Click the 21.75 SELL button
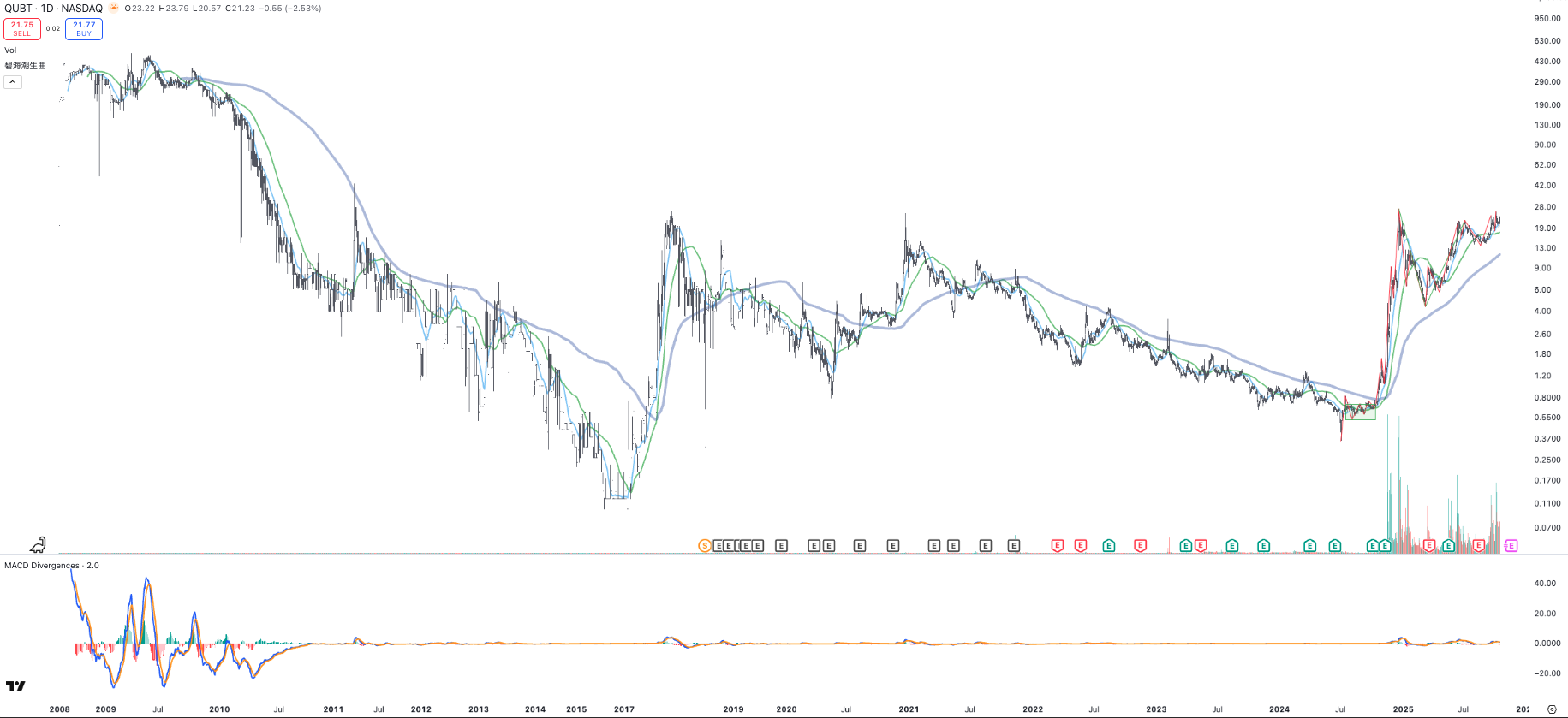This screenshot has width=1568, height=718. pyautogui.click(x=22, y=29)
